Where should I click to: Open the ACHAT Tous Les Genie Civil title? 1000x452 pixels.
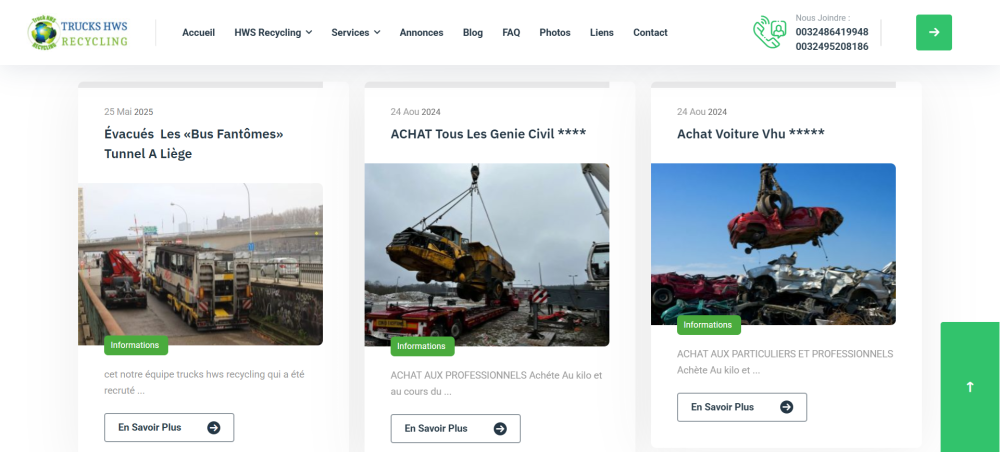[488, 134]
